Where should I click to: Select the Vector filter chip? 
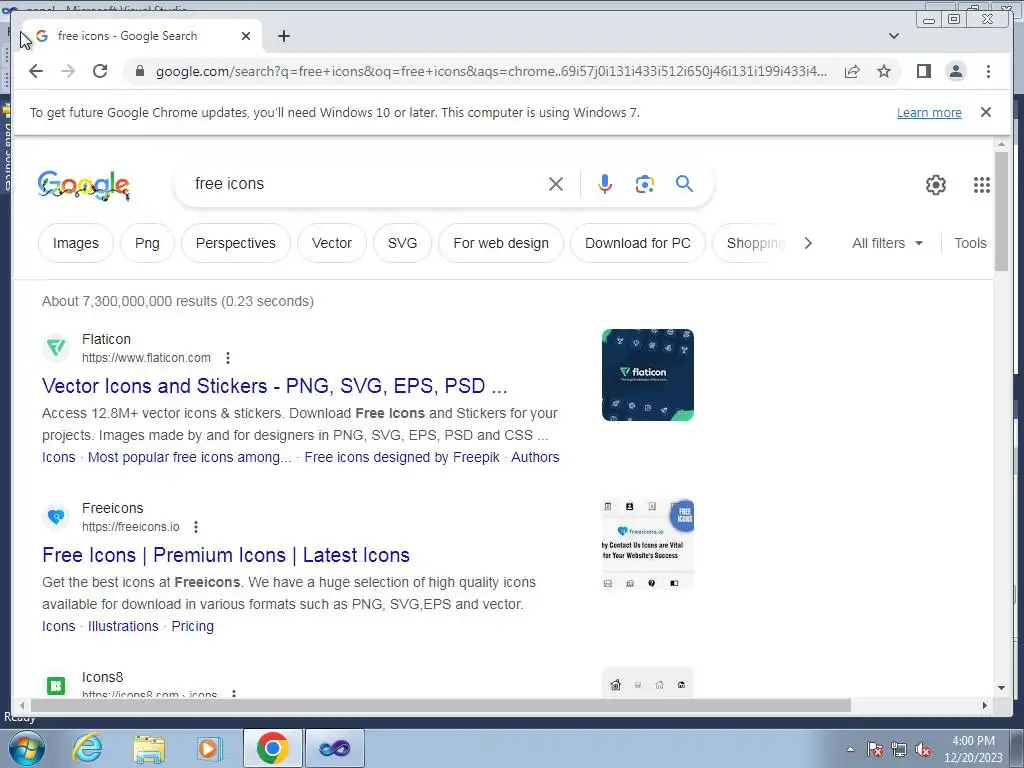332,243
